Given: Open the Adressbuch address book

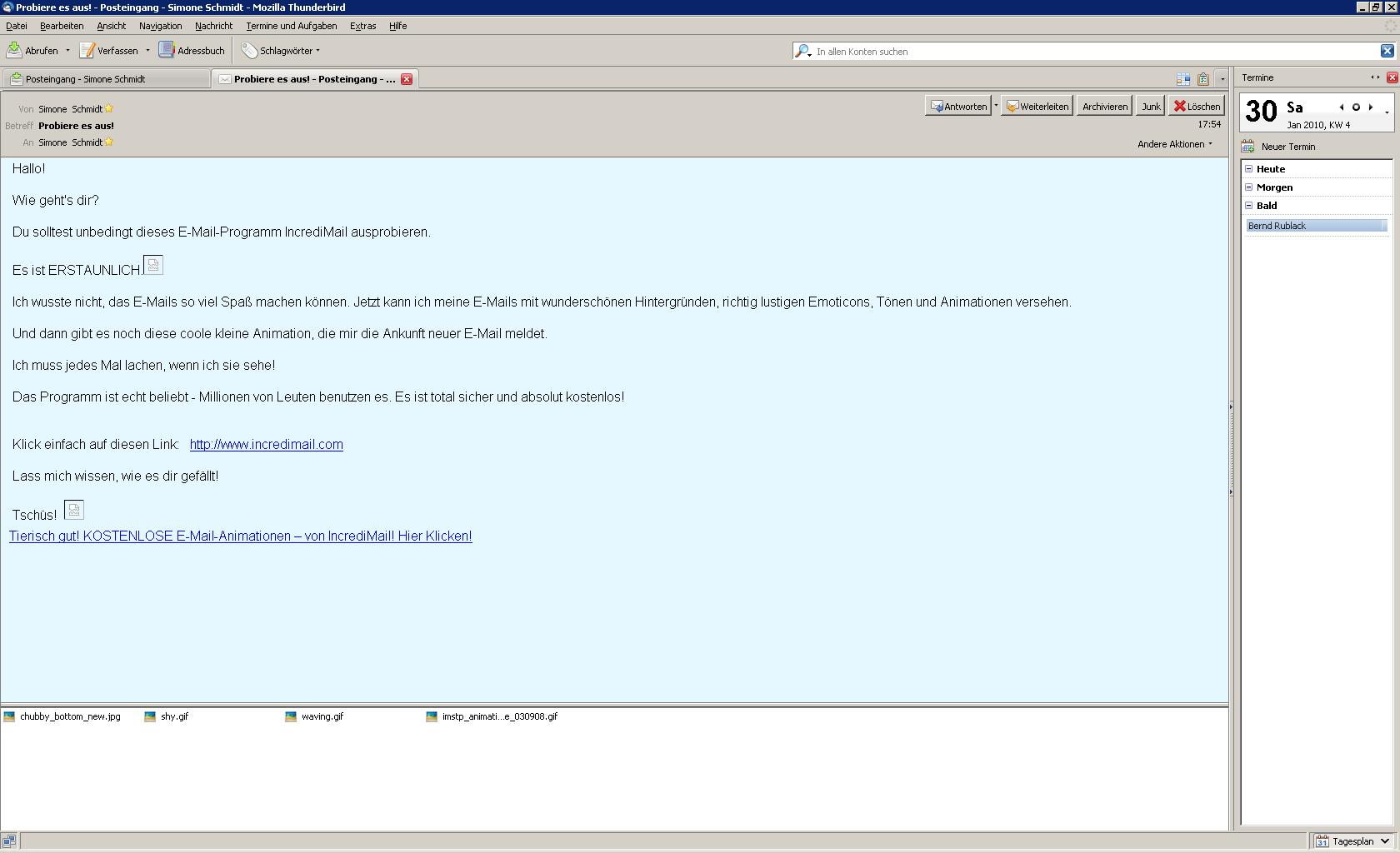Looking at the screenshot, I should (192, 50).
